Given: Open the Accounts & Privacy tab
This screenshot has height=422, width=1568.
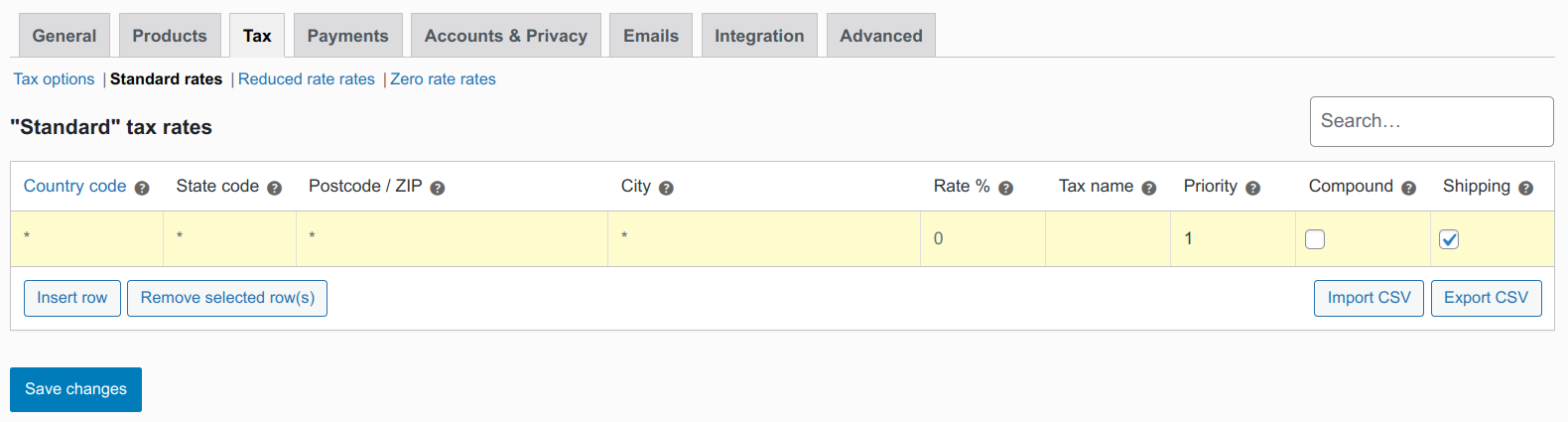Looking at the screenshot, I should [506, 36].
